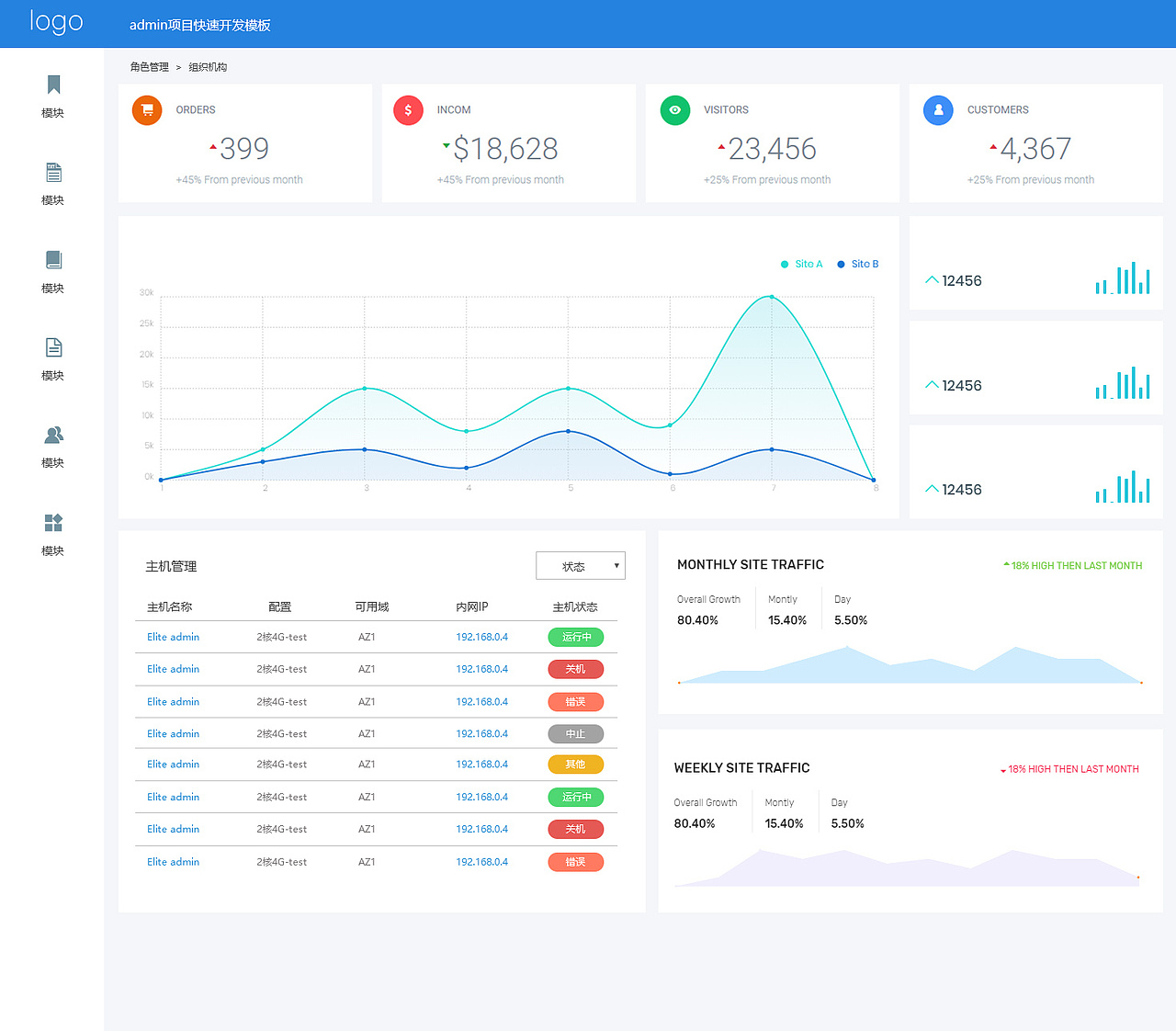Screen dimensions: 1176x1031
Task: Click the orange ORDERS cart icon
Action: click(147, 110)
